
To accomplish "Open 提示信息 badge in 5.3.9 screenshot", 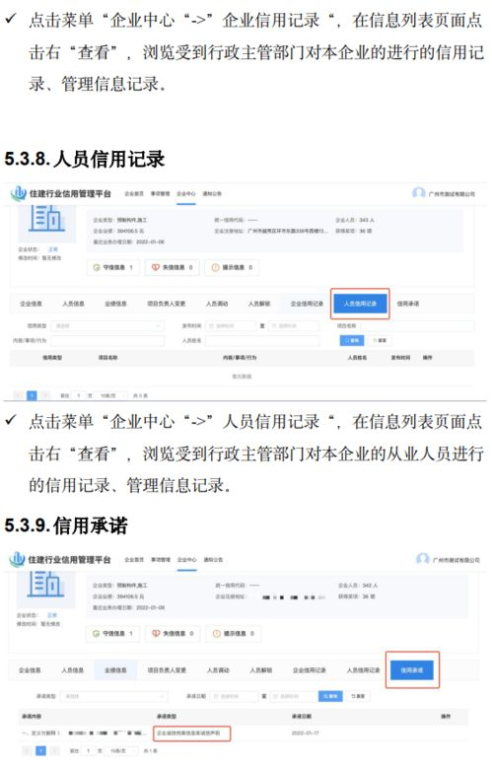I will [x=233, y=633].
